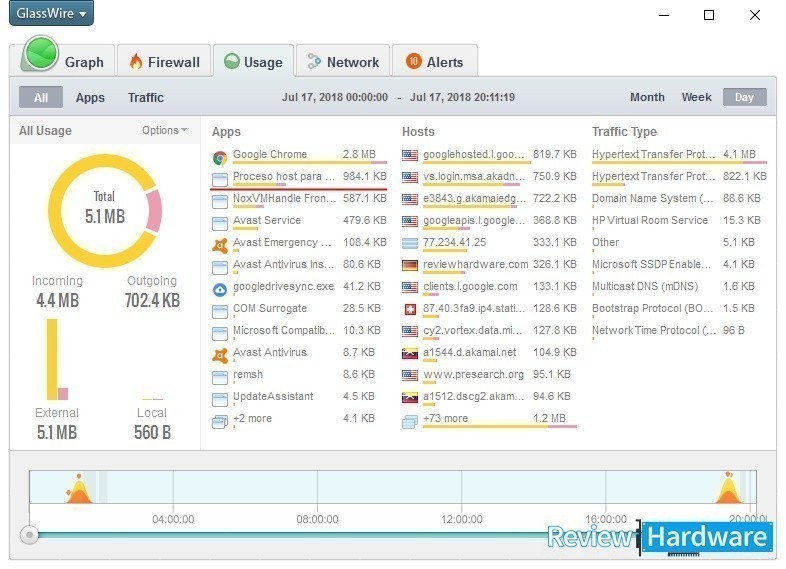Select the HP Virtual Room Service entry
The height and width of the screenshot is (569, 786).
pos(679,222)
